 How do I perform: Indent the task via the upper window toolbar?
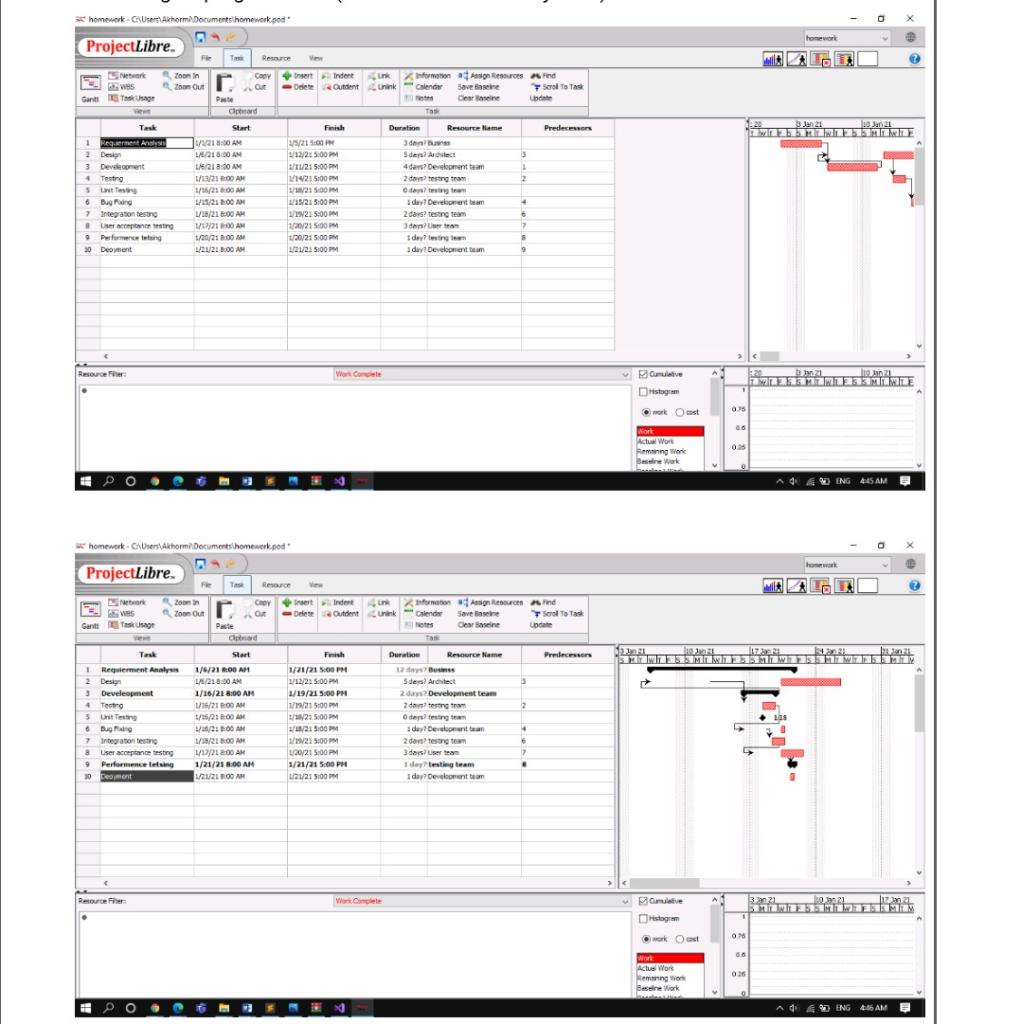pos(338,76)
